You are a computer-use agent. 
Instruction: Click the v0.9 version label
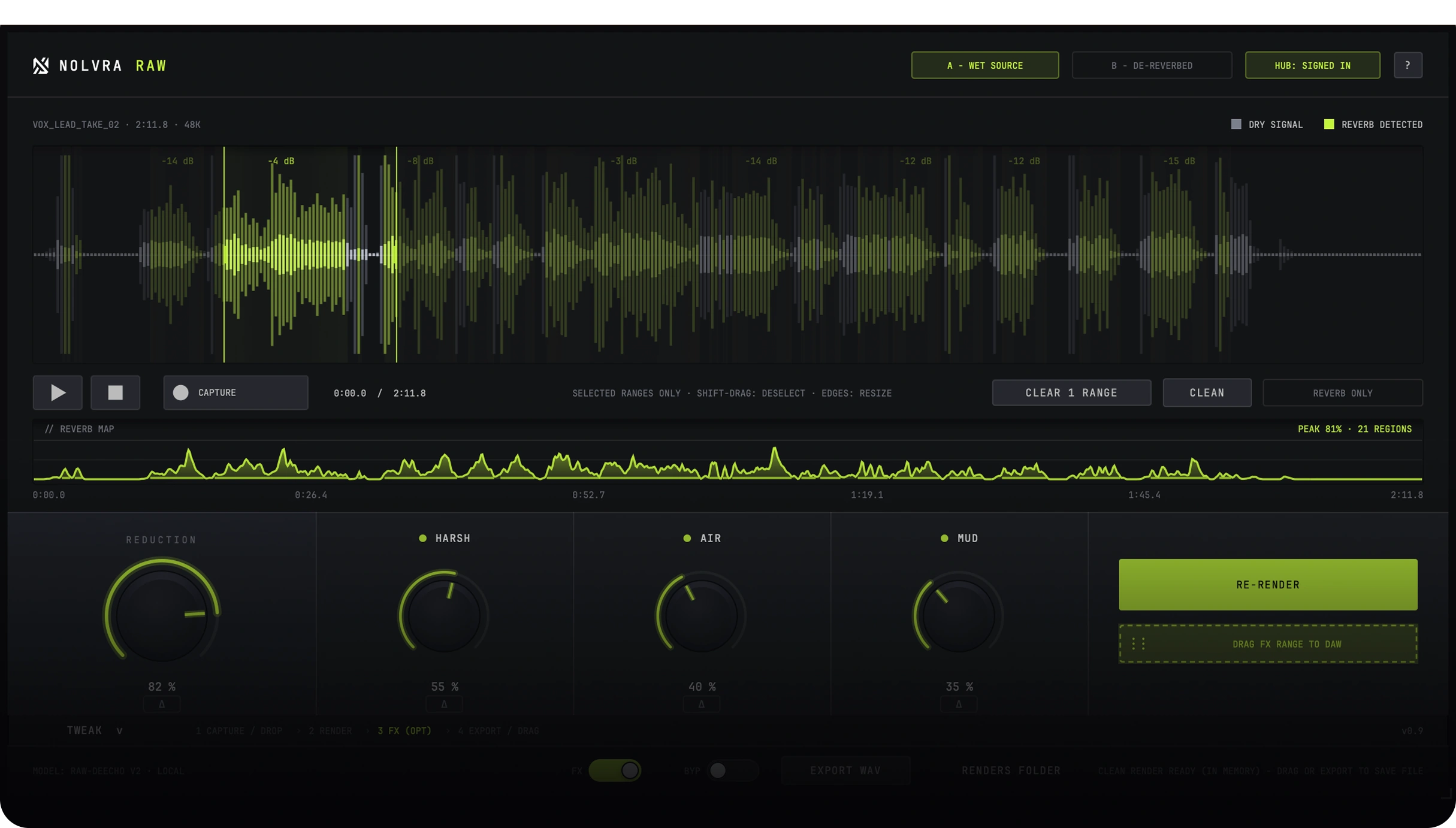point(1412,731)
